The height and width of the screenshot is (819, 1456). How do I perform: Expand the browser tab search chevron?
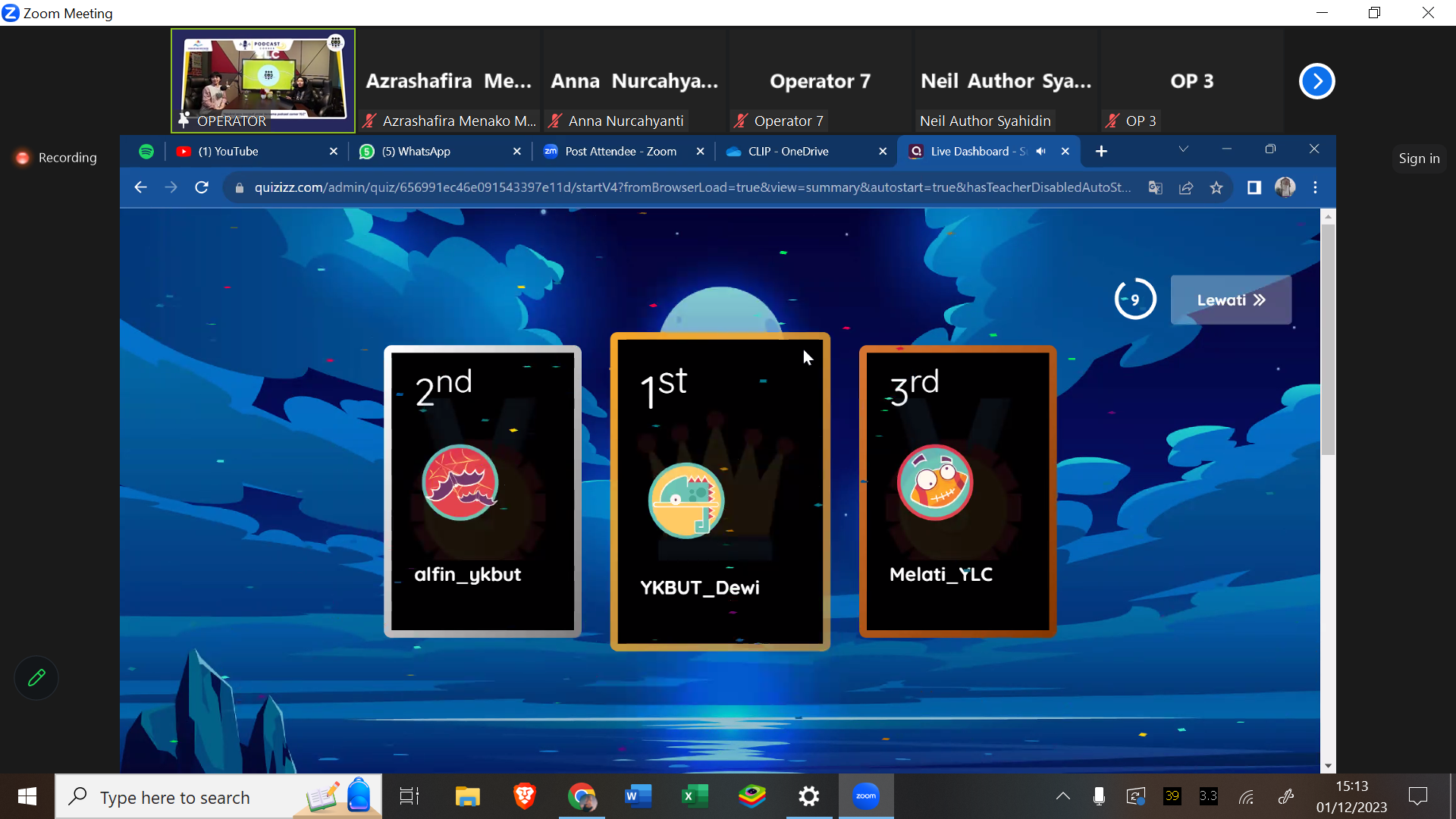(1183, 149)
